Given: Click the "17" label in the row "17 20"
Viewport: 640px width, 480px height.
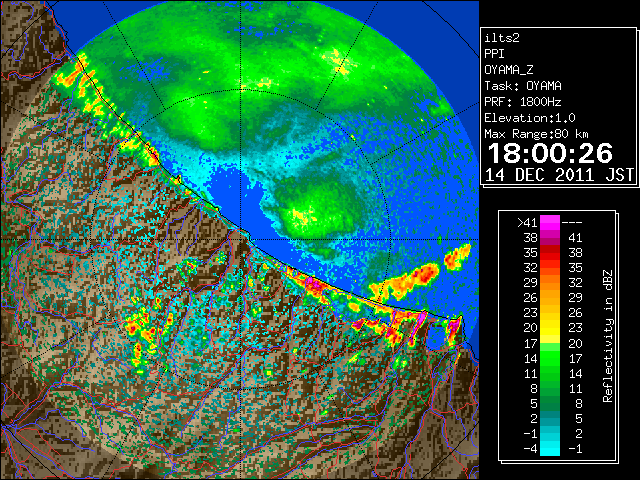Looking at the screenshot, I should point(531,343).
